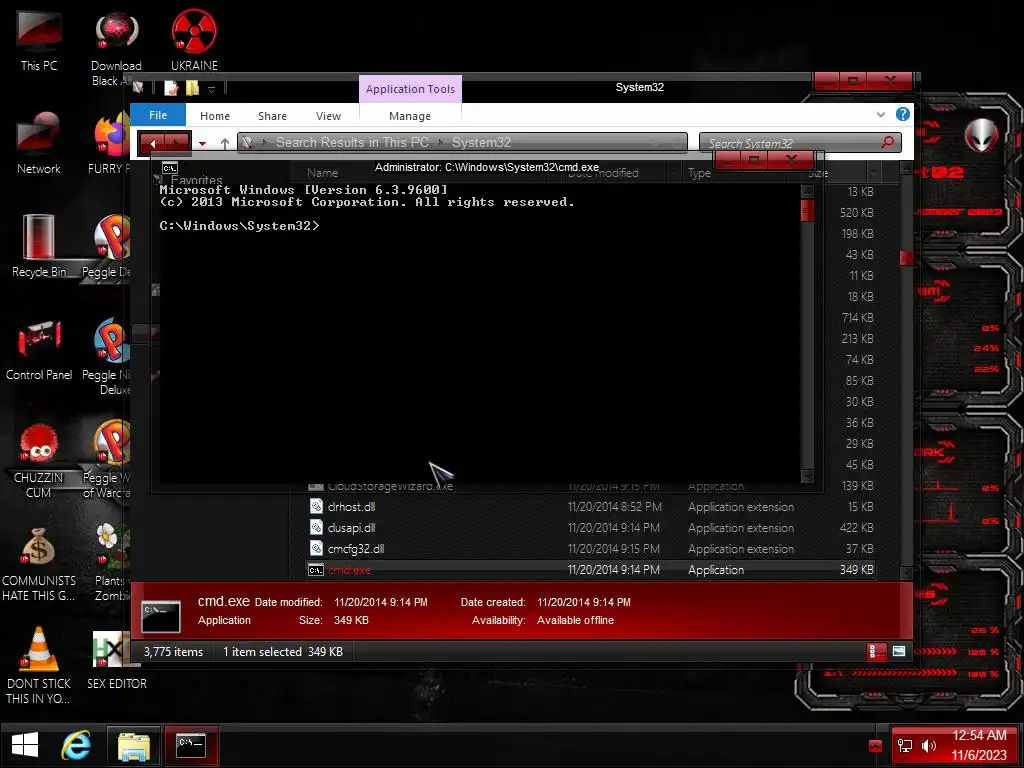
Task: Open the taskbar clock showing 12:54 AM
Action: 979,745
